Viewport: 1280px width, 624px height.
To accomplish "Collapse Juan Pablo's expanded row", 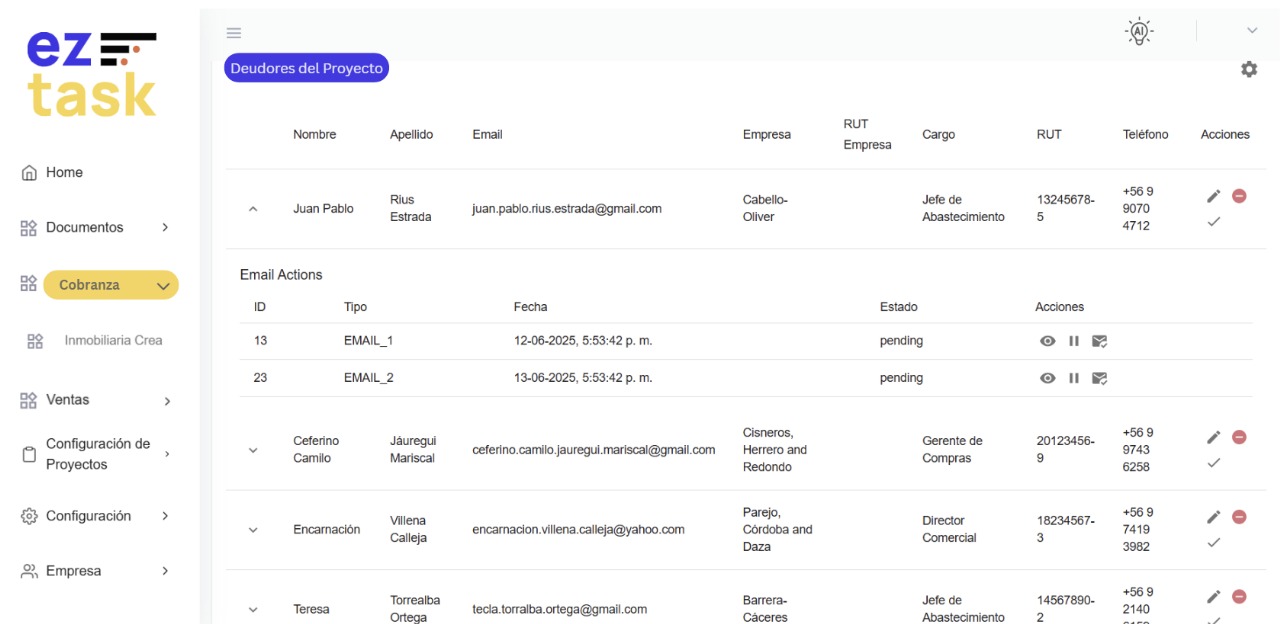I will [x=253, y=209].
